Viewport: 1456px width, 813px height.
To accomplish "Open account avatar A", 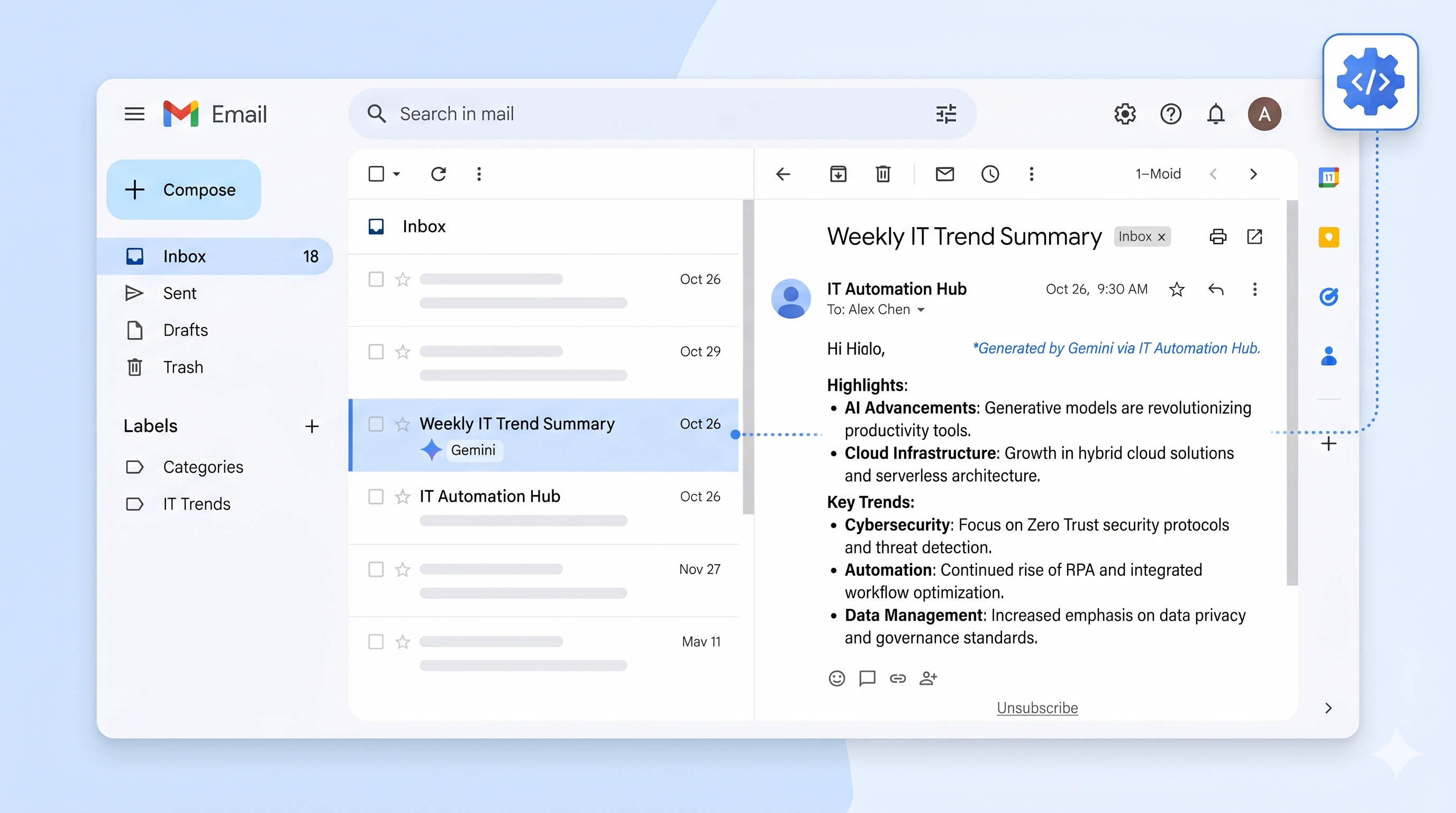I will (1264, 114).
